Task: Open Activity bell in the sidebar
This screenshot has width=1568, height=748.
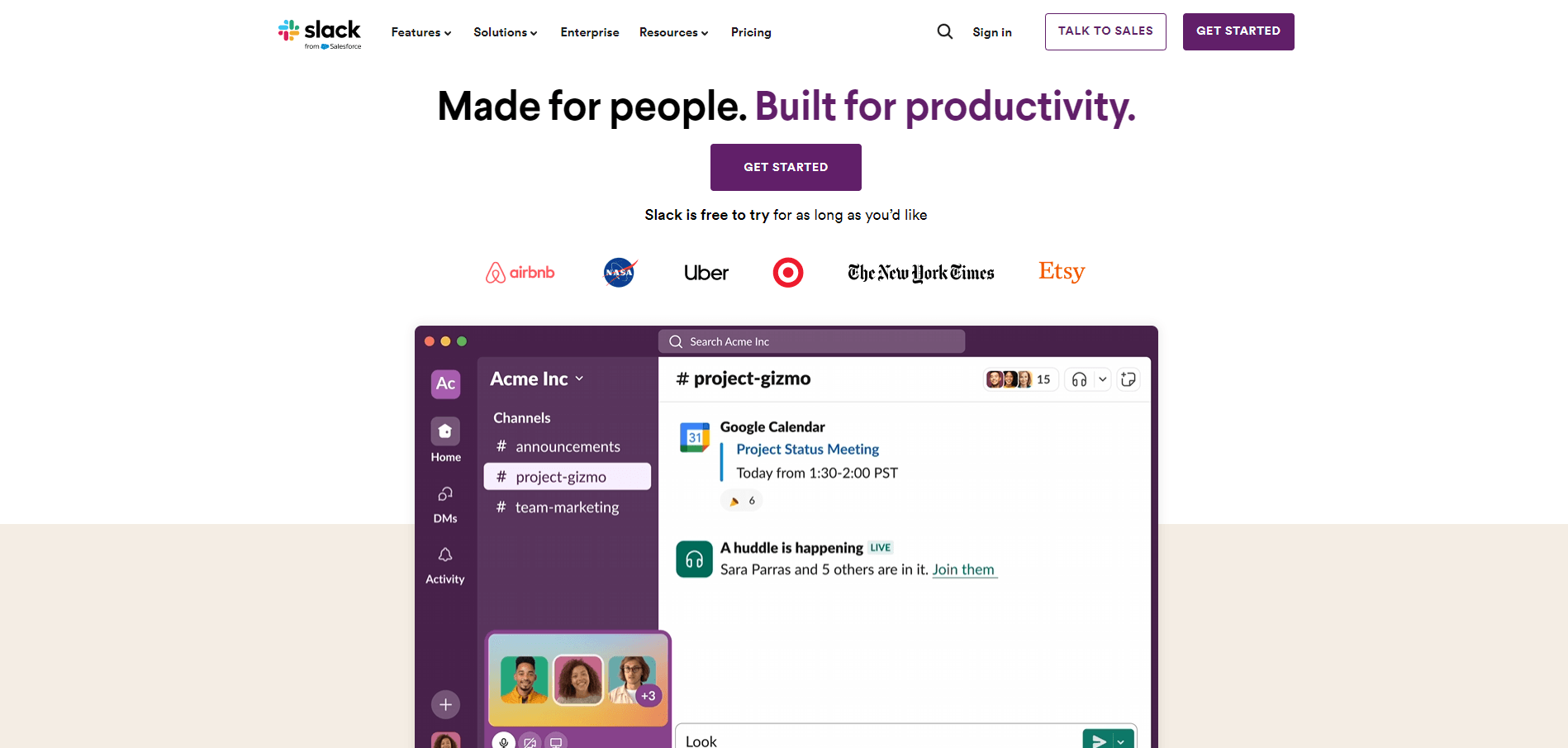Action: [445, 565]
